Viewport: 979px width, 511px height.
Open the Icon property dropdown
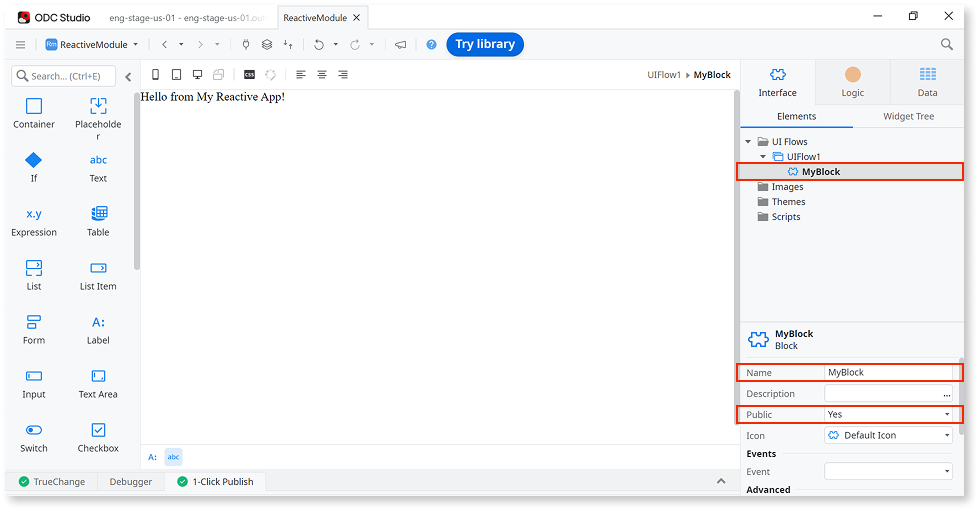(888, 435)
